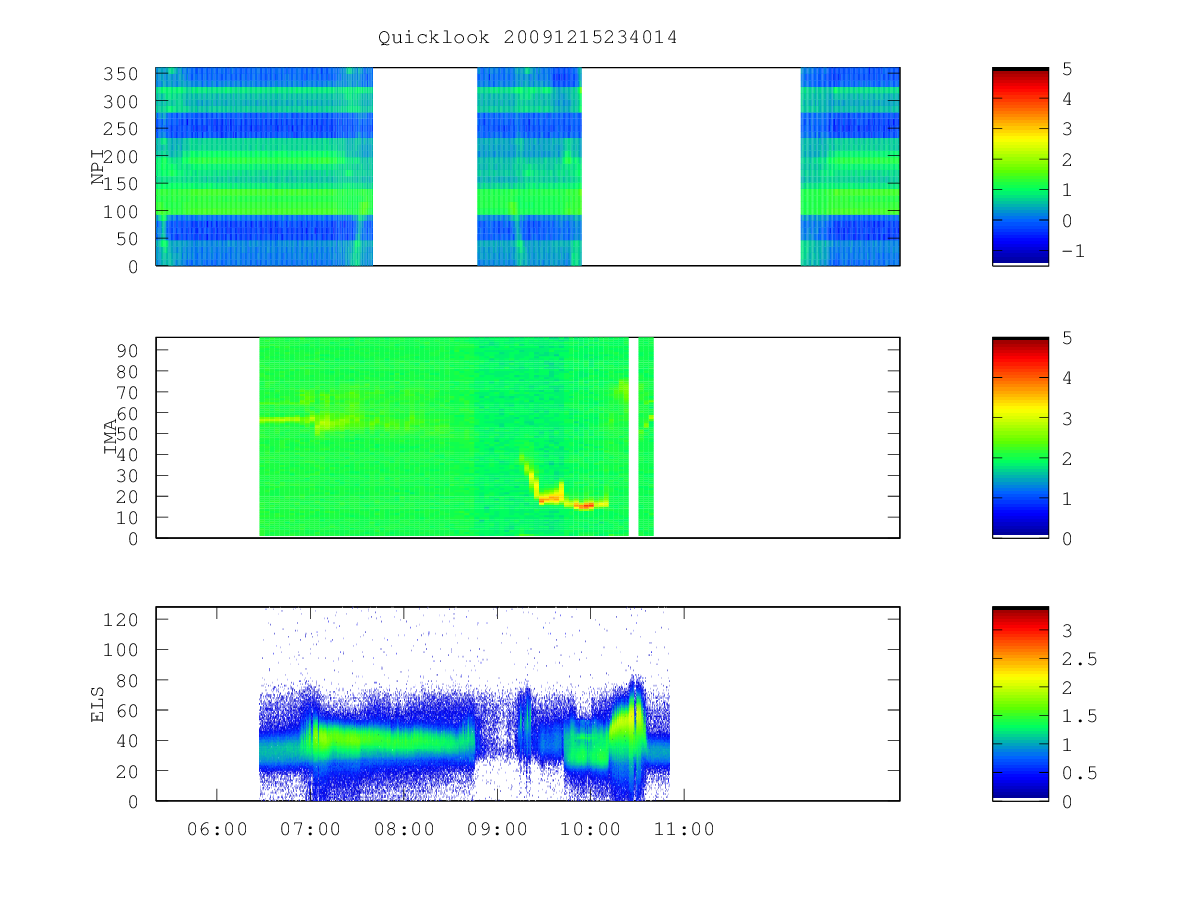Click the 06:00 time axis tick label
This screenshot has height=900, width=1200.
click(217, 829)
